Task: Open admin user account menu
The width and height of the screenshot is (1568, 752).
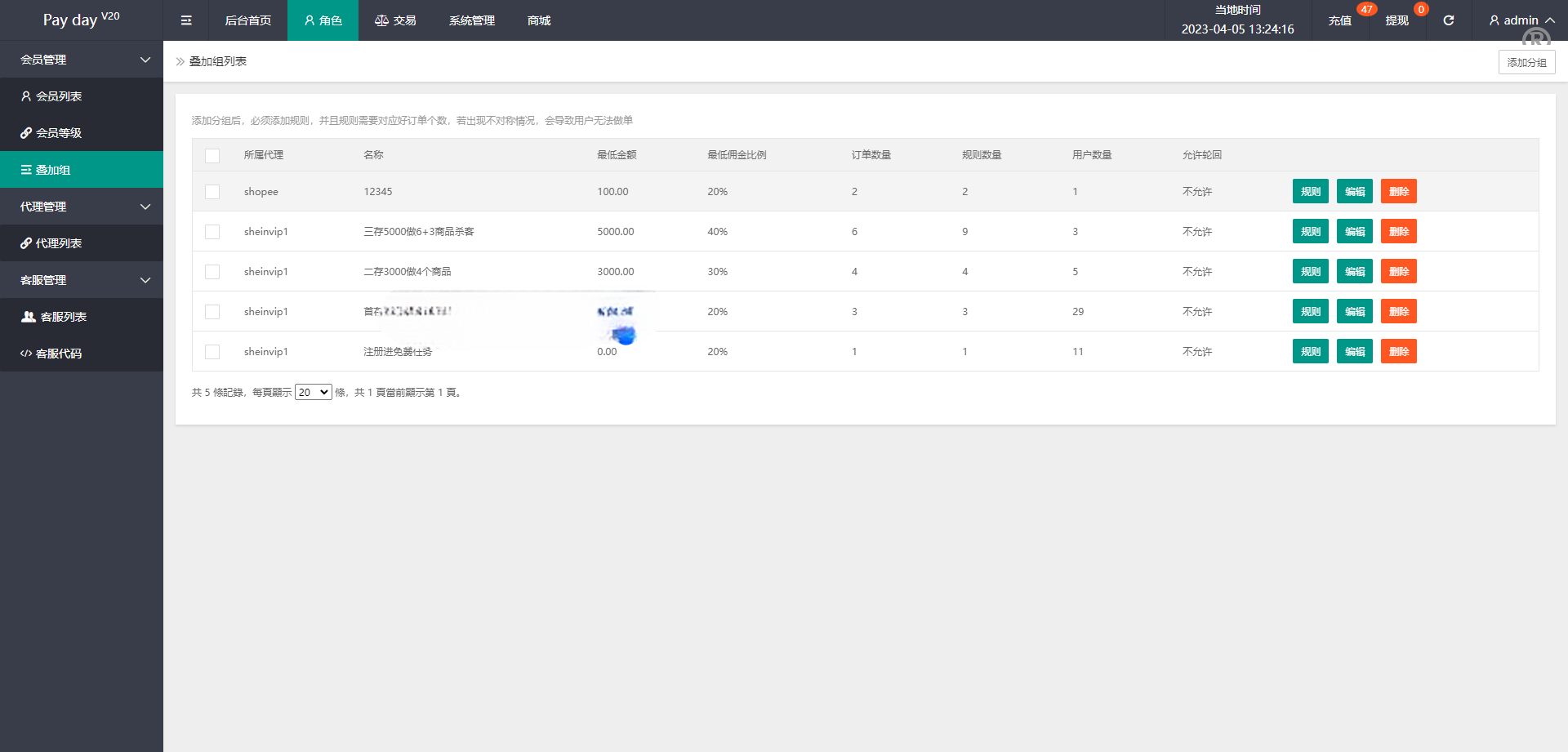Action: [1521, 20]
